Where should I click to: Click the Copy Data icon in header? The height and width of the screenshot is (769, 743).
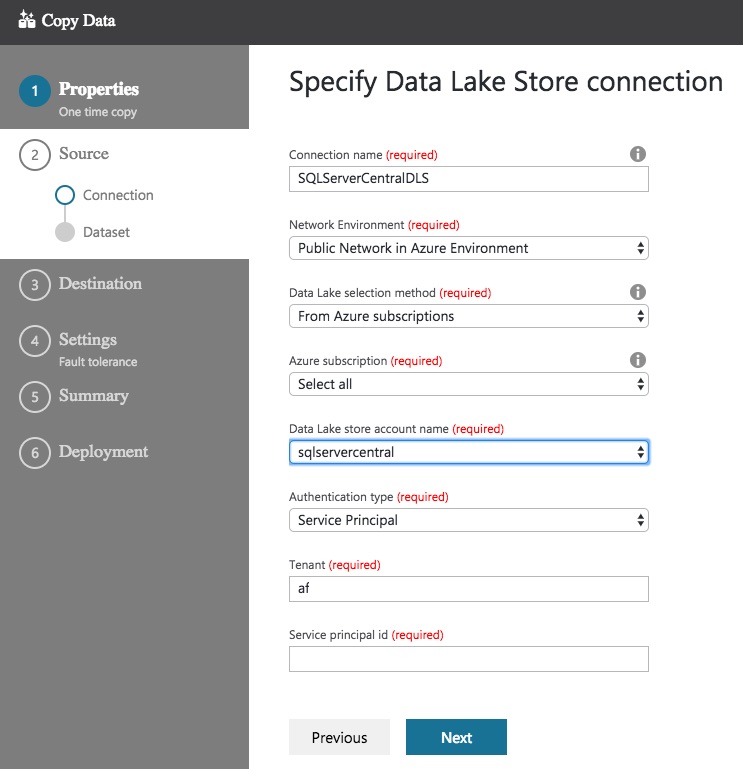[x=27, y=20]
